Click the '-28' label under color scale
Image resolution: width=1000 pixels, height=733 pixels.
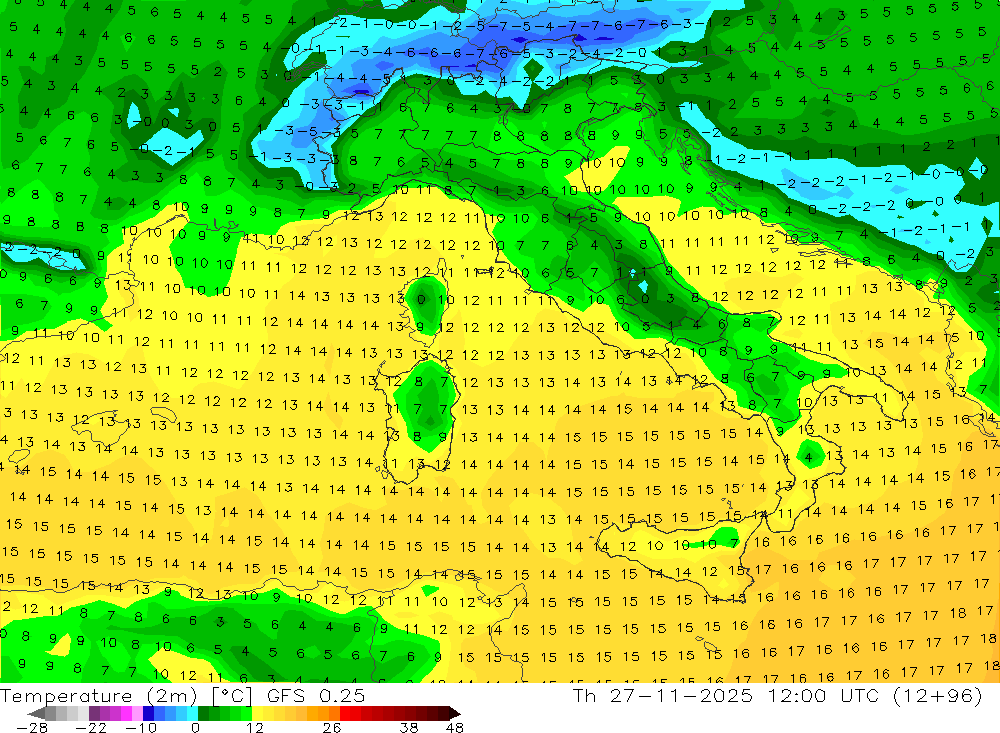pyautogui.click(x=31, y=727)
